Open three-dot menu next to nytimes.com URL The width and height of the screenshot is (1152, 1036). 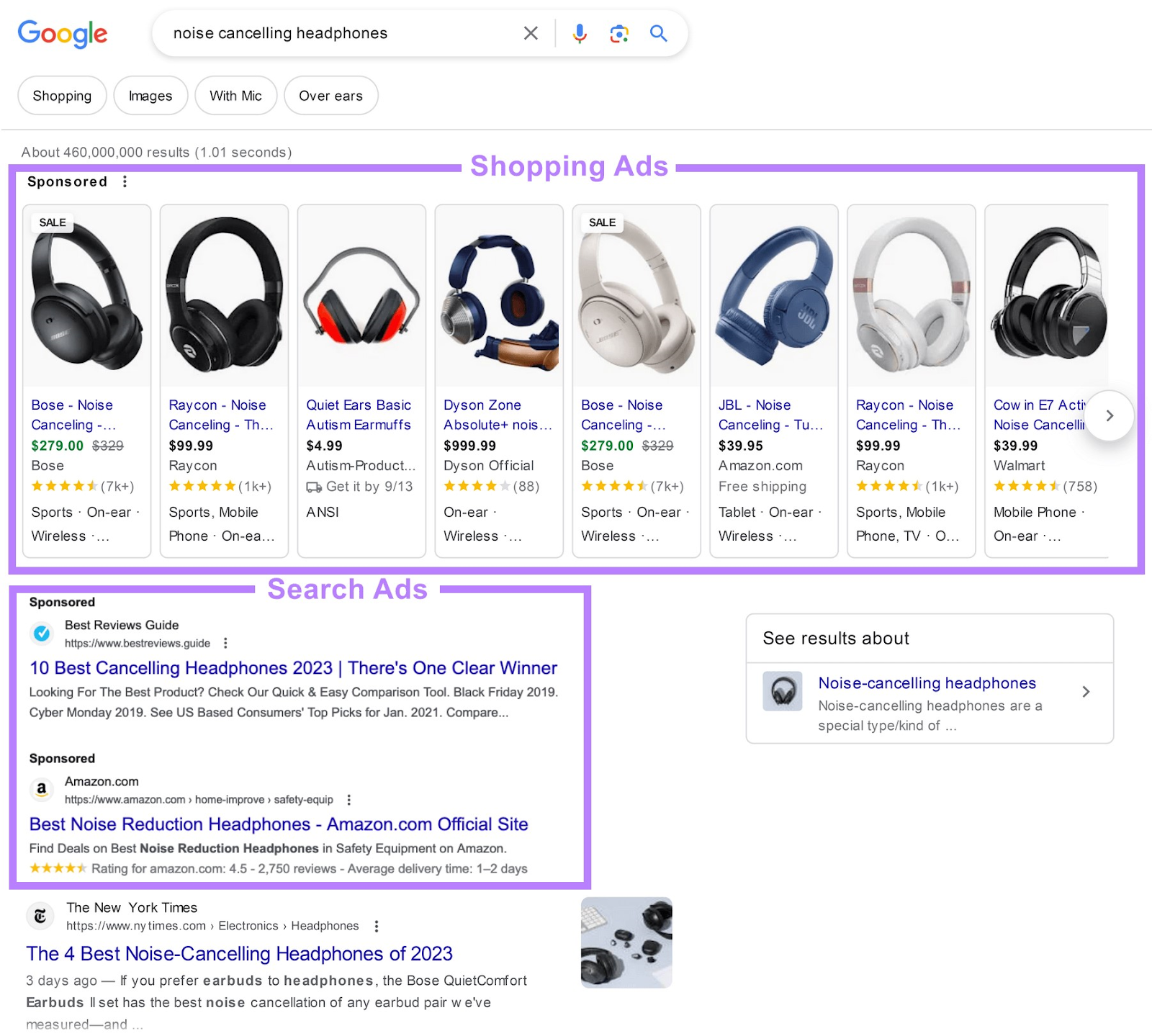click(376, 927)
